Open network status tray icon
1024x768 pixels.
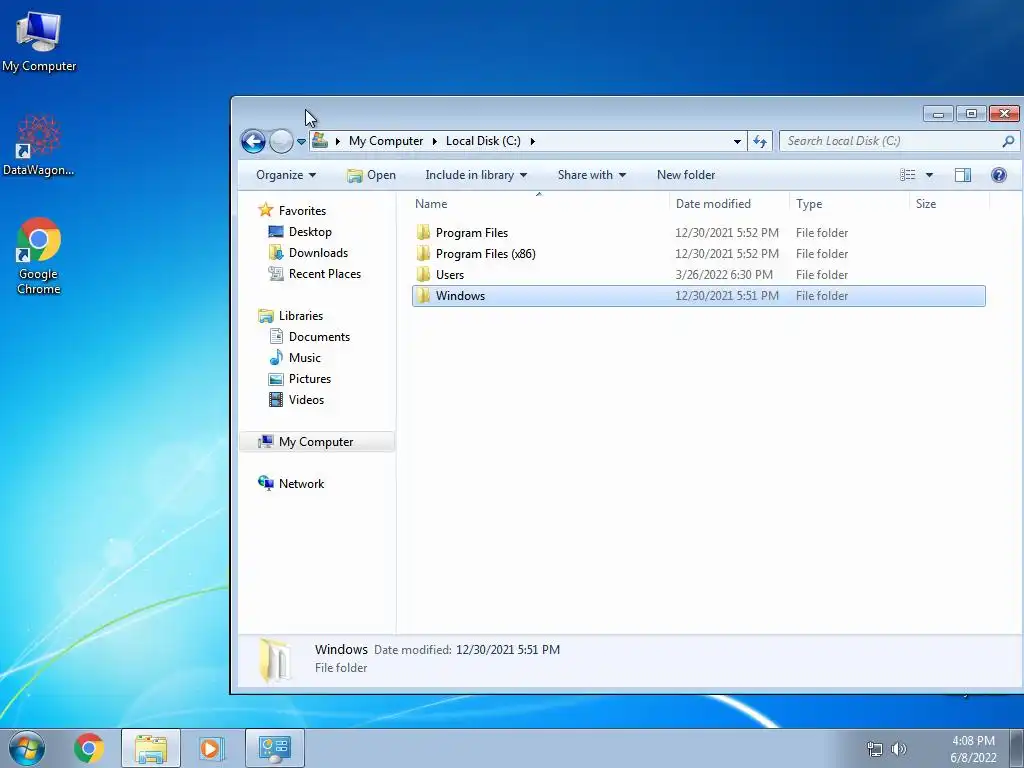[874, 749]
